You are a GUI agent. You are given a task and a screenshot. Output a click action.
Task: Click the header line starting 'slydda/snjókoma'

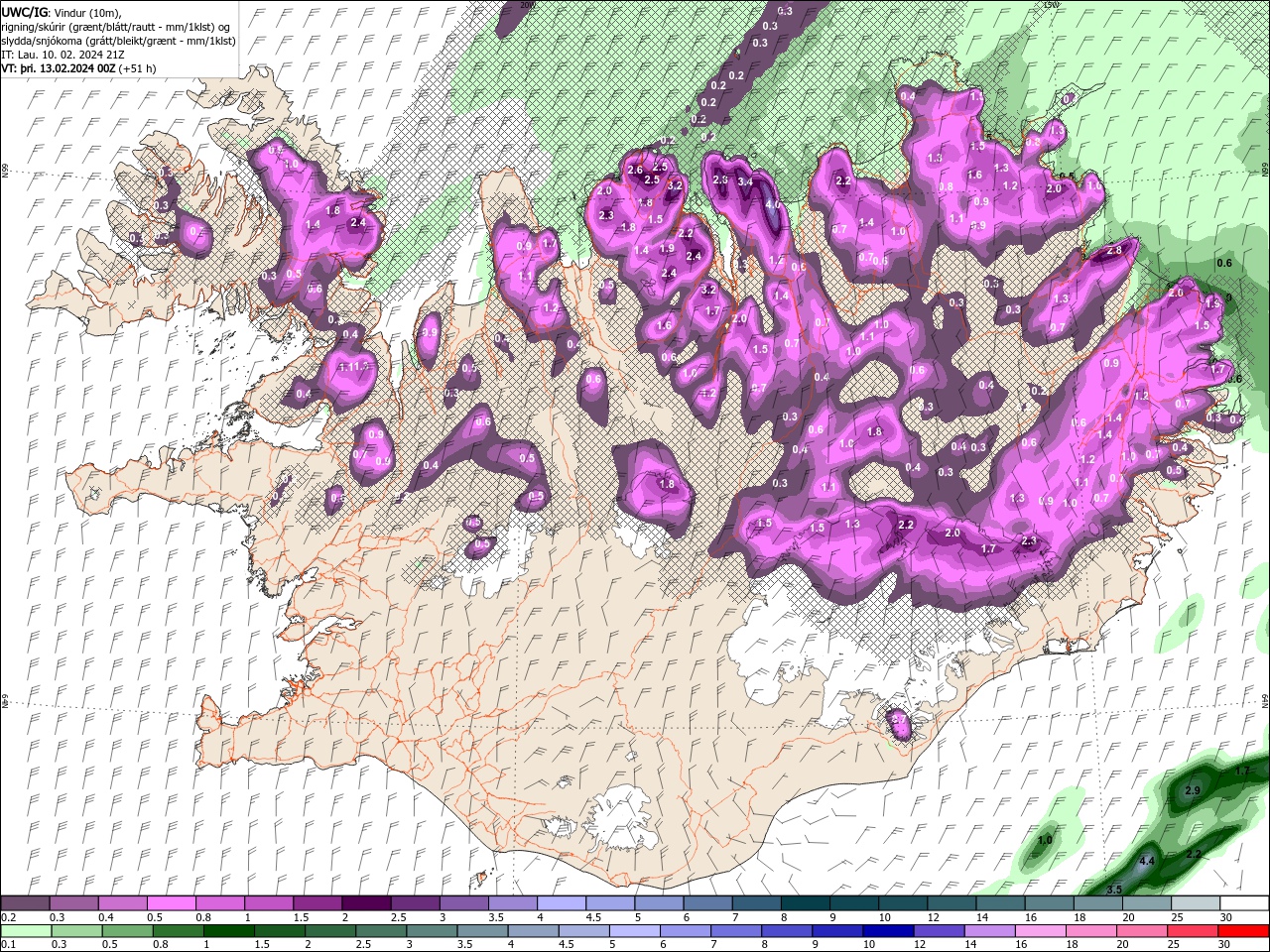click(118, 41)
